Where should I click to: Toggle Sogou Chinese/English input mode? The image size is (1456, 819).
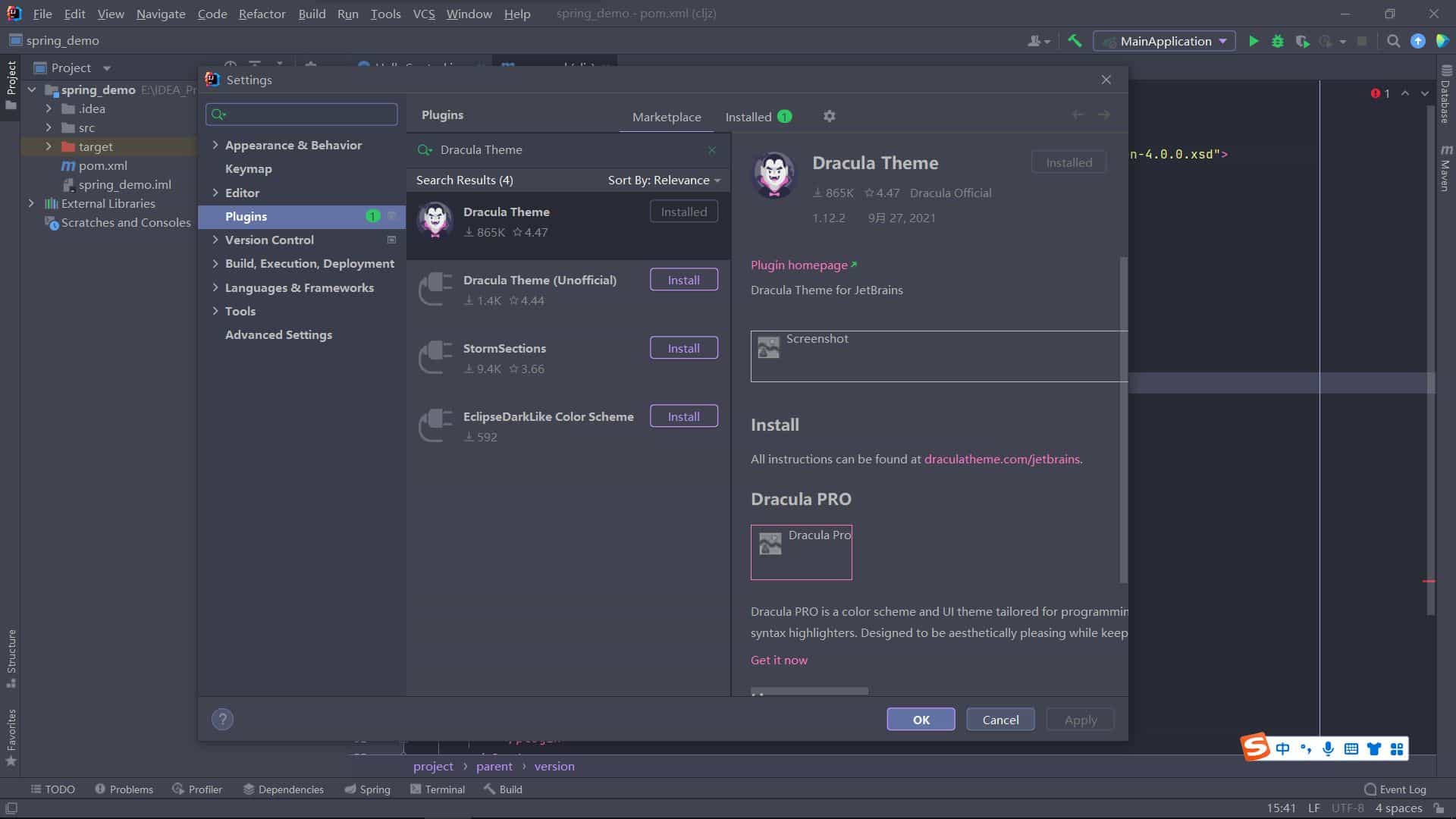pyautogui.click(x=1282, y=749)
